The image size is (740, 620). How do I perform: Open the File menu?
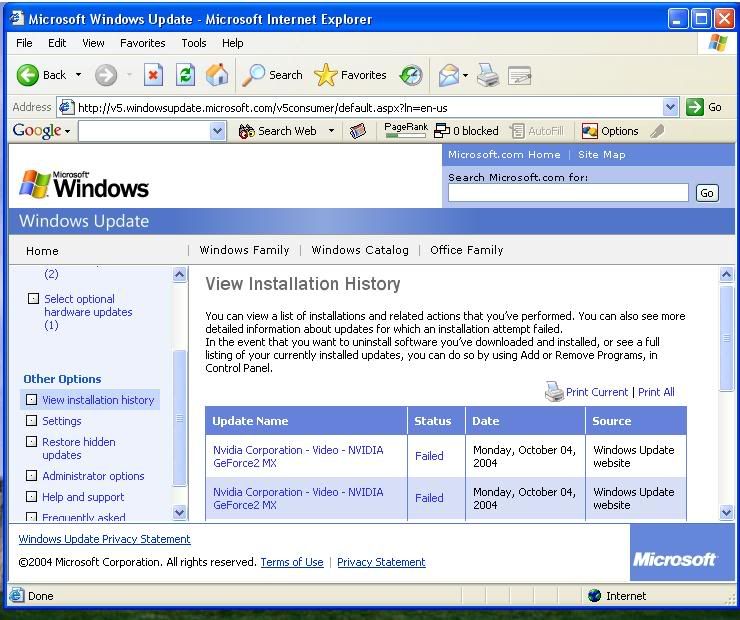pyautogui.click(x=24, y=43)
